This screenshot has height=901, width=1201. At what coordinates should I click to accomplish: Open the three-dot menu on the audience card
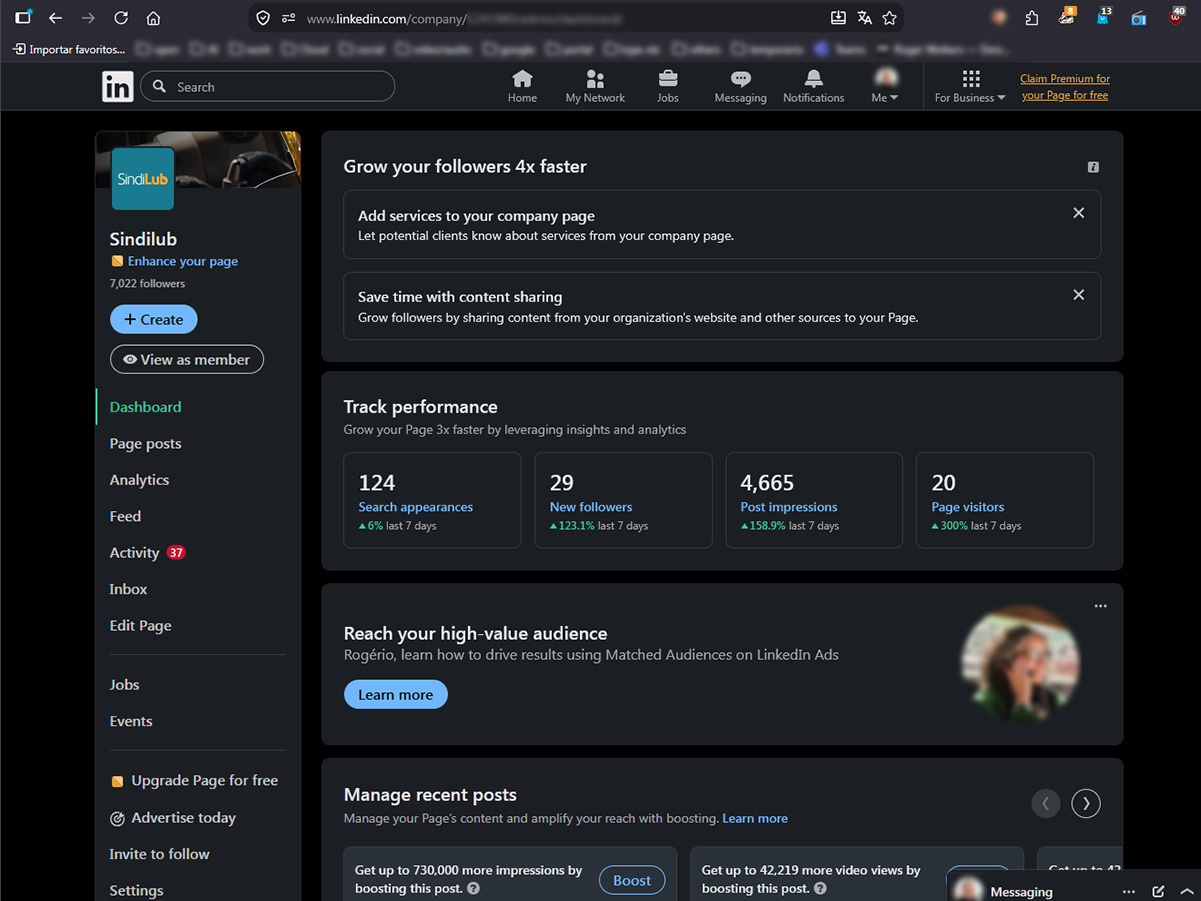1100,606
